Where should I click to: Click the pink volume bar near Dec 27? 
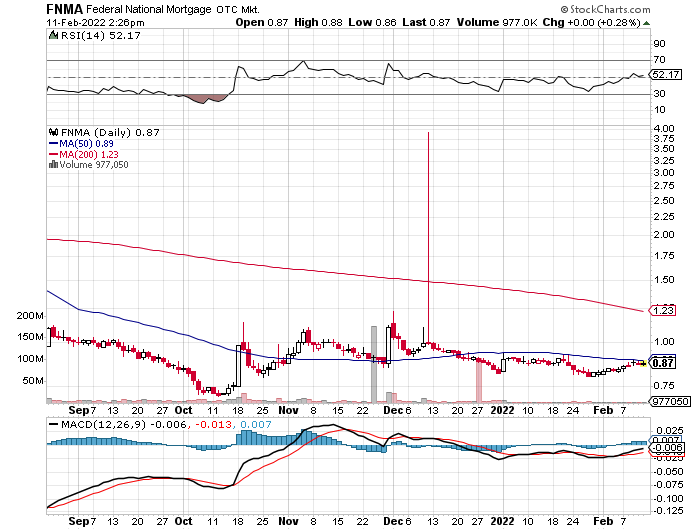coord(479,380)
